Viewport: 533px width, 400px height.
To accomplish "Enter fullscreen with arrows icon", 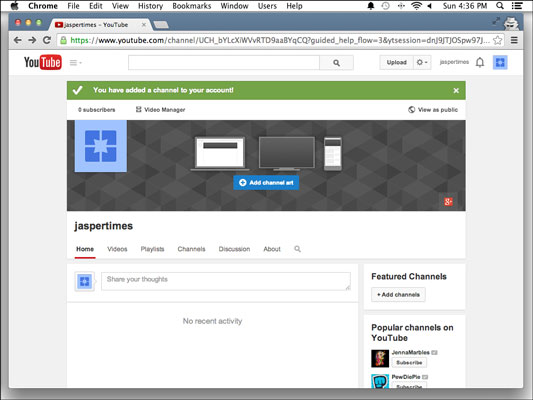I will 496,21.
